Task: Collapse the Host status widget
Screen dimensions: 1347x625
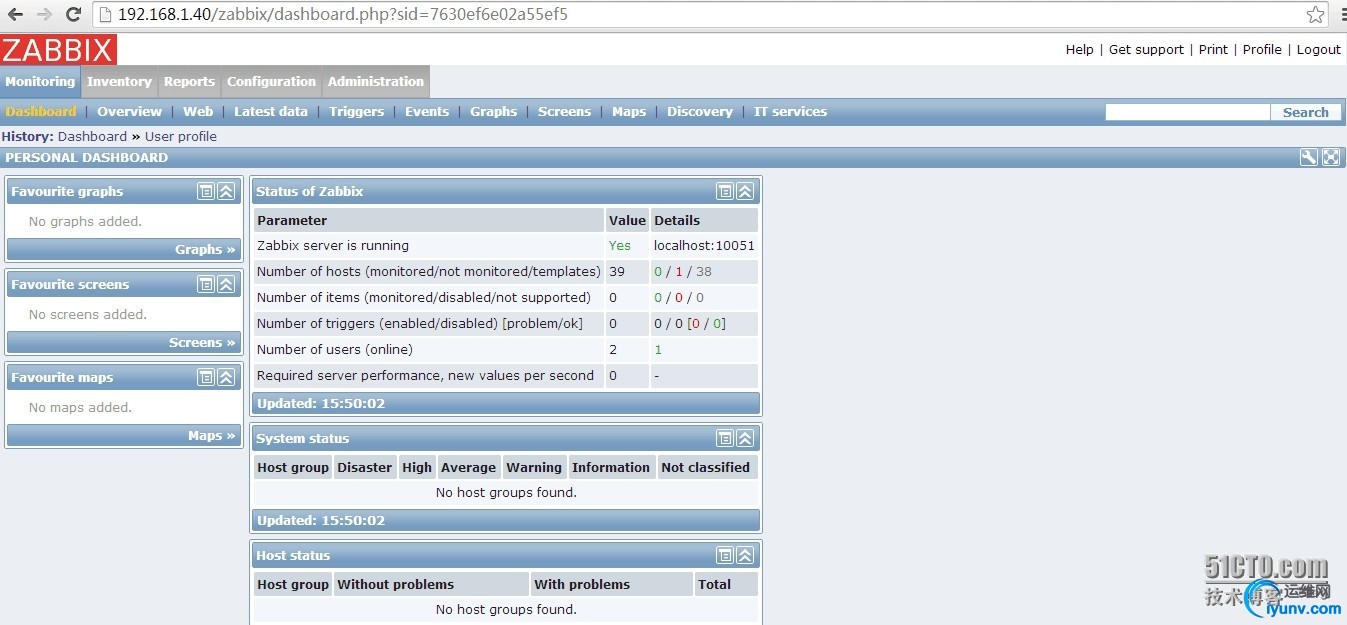Action: pos(745,555)
